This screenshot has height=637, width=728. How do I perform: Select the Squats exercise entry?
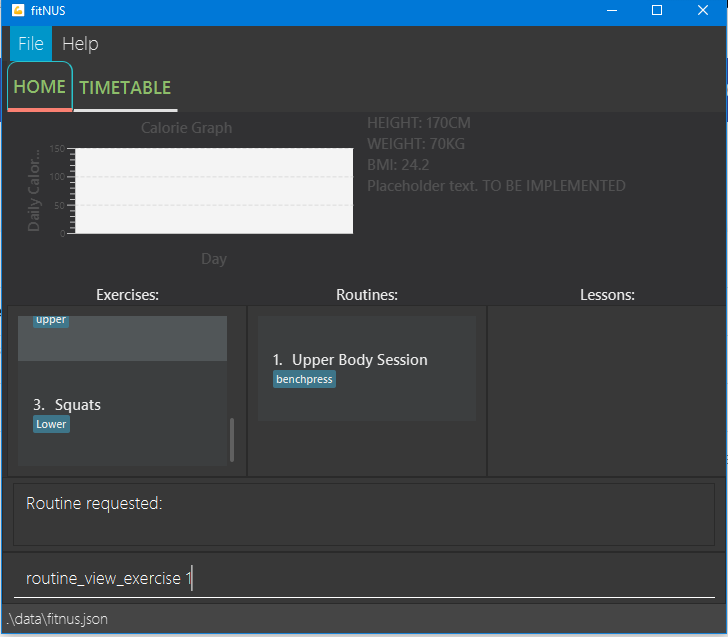coord(122,414)
